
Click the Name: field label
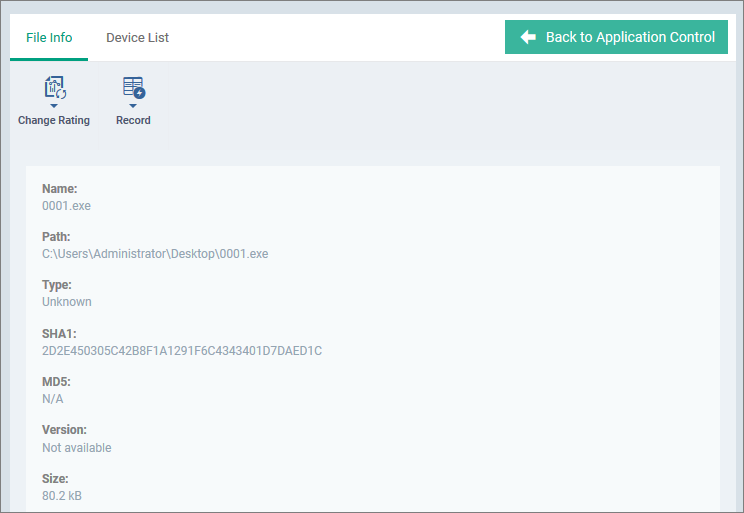60,189
